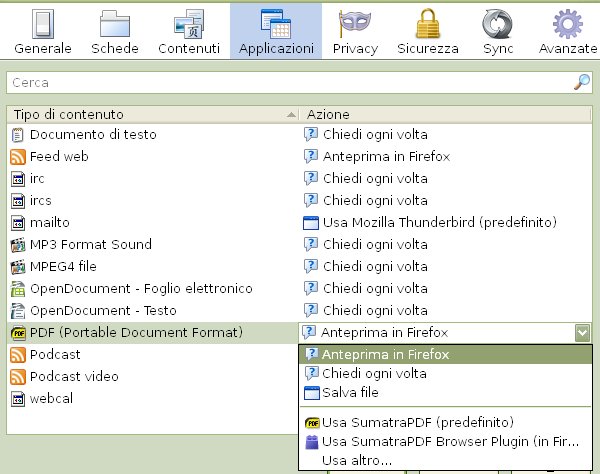The width and height of the screenshot is (600, 474).
Task: Click the MPEG4 file media icon
Action: coord(18,267)
